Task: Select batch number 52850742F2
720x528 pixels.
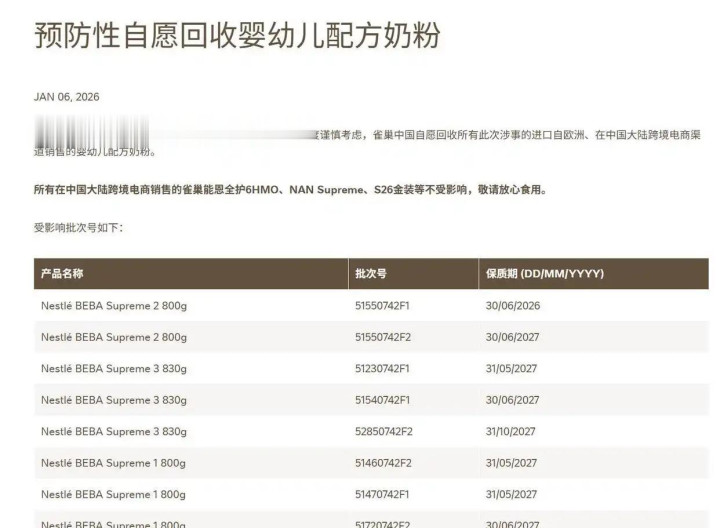Action: [x=384, y=432]
